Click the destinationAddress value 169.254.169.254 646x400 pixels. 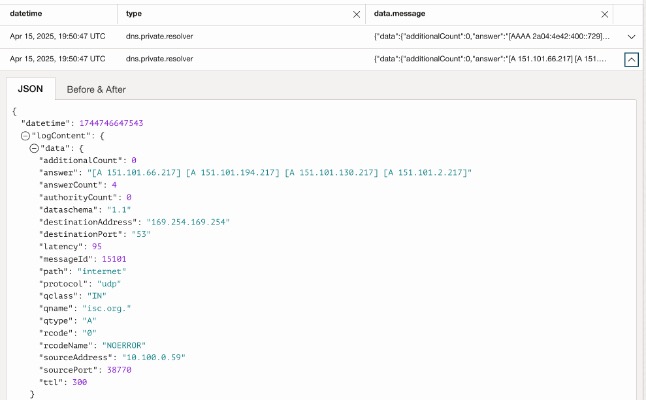tap(188, 222)
